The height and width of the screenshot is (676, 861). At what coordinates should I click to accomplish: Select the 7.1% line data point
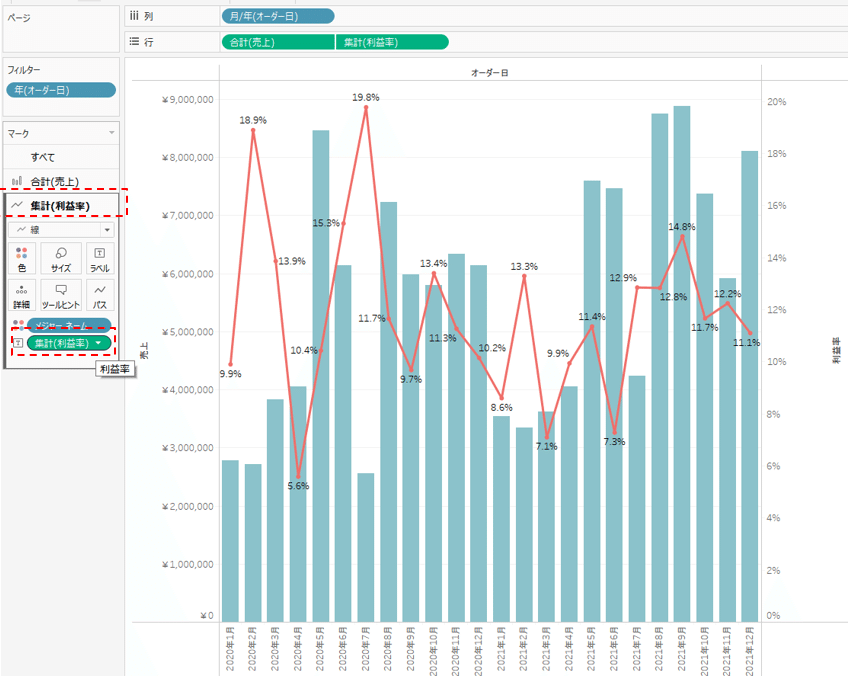pyautogui.click(x=547, y=437)
